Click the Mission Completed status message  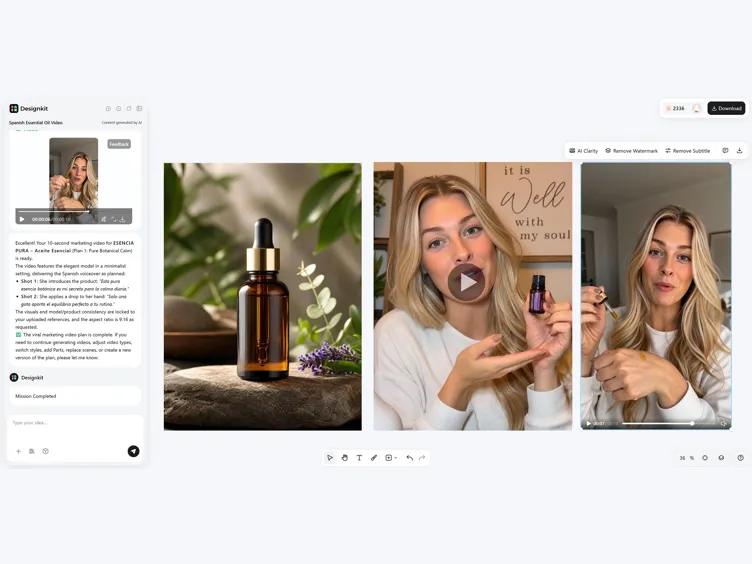[x=75, y=396]
